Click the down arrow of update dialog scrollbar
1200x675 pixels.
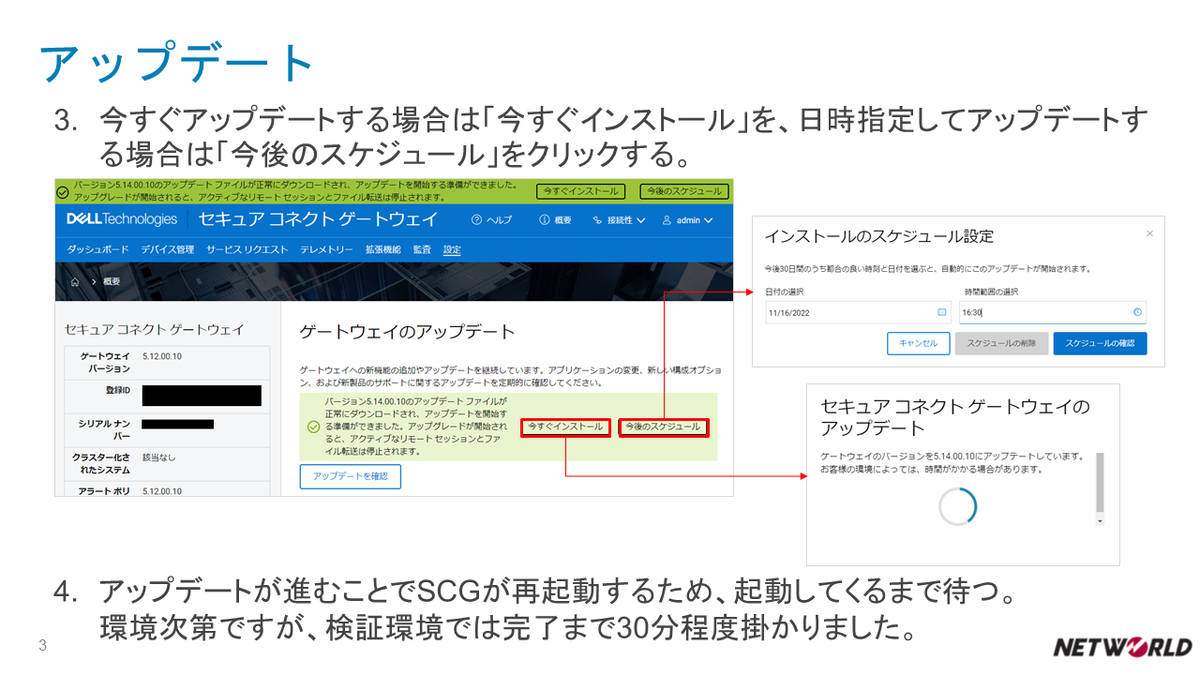(x=1100, y=521)
